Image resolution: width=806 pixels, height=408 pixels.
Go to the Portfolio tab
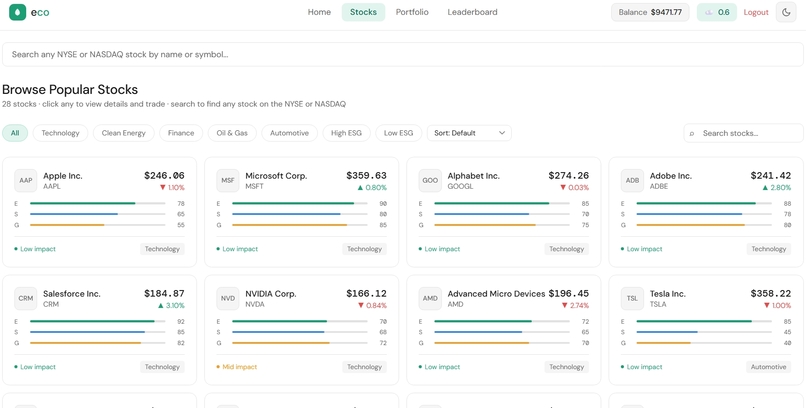pyautogui.click(x=412, y=12)
